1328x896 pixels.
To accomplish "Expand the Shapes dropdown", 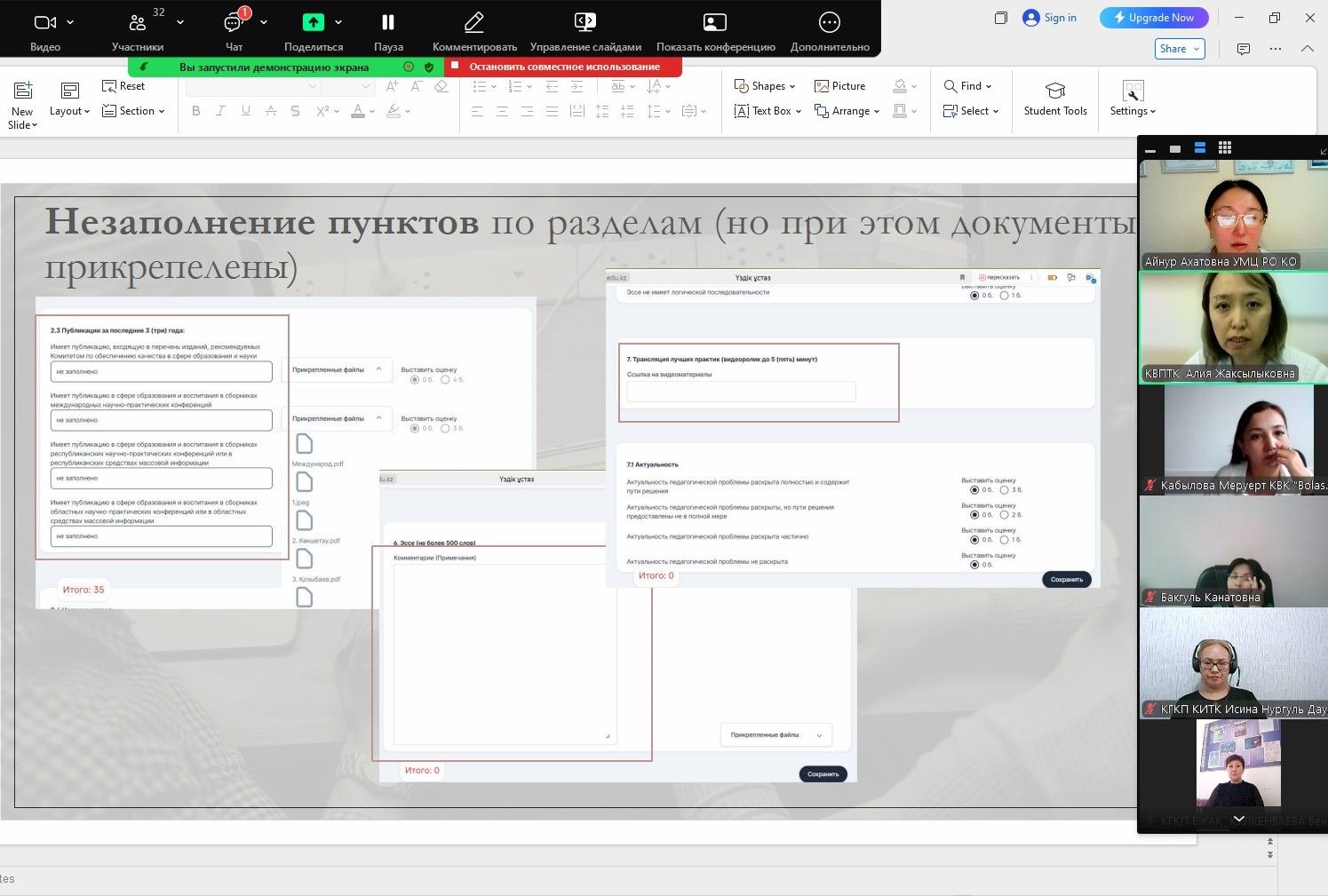I will point(765,86).
